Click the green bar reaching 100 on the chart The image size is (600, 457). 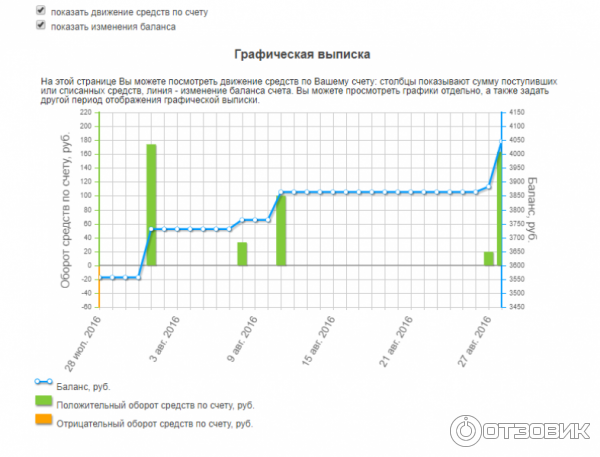(281, 230)
